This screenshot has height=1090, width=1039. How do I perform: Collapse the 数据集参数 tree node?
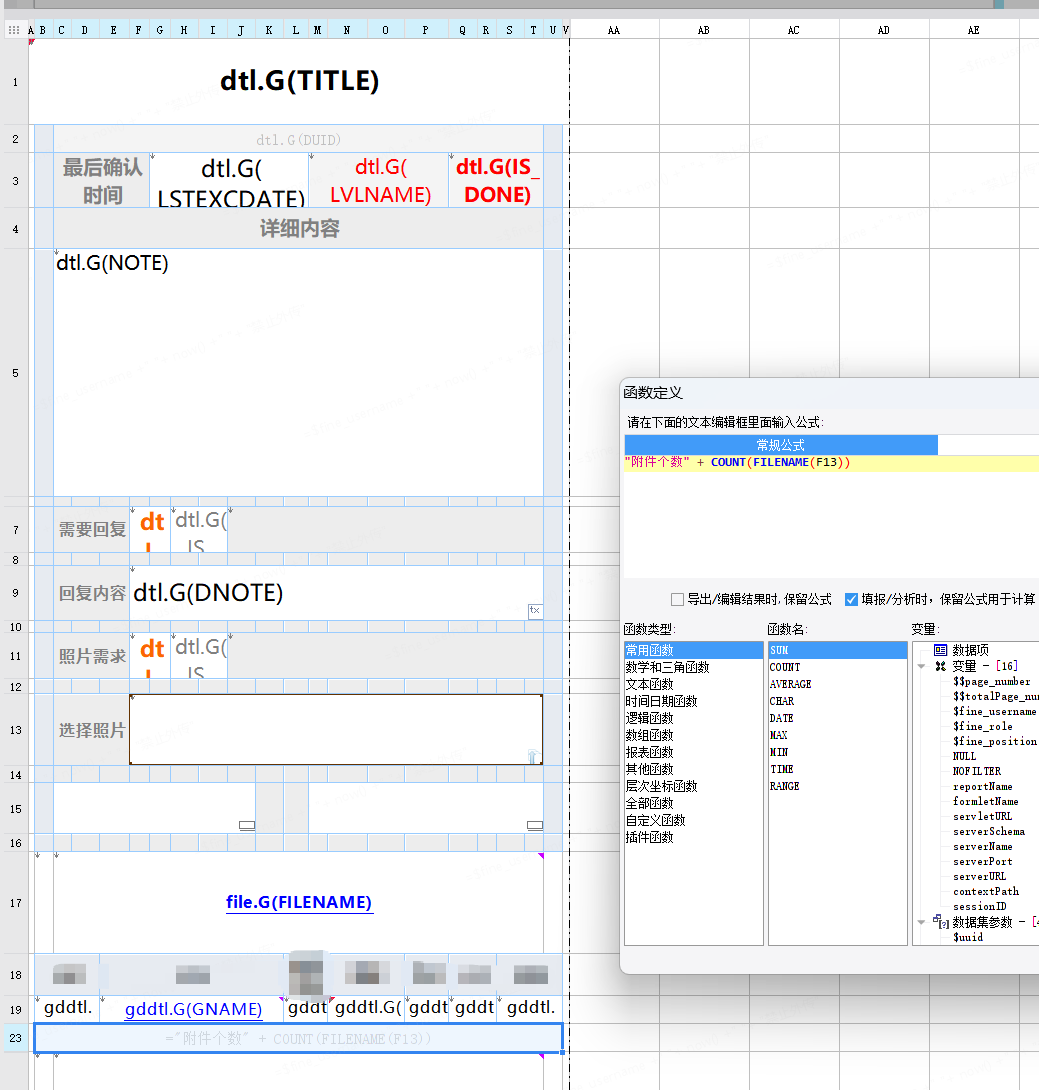point(922,922)
